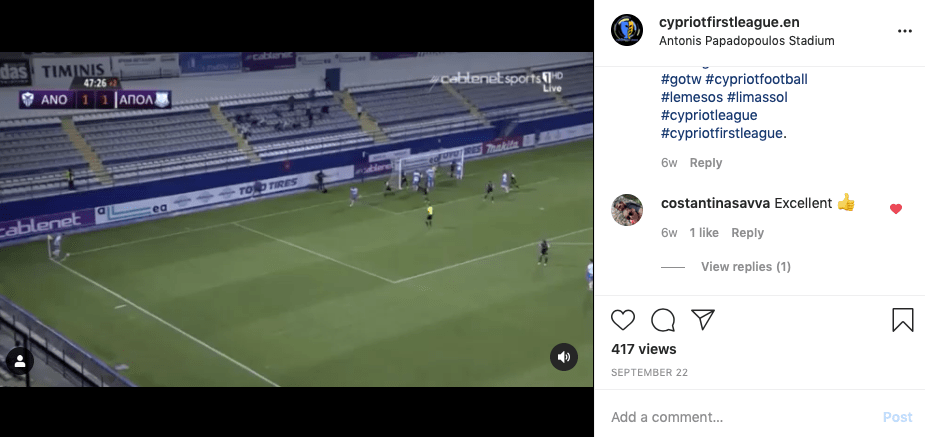View costantinasavva's comment 1 like count
The width and height of the screenshot is (925, 437).
704,233
